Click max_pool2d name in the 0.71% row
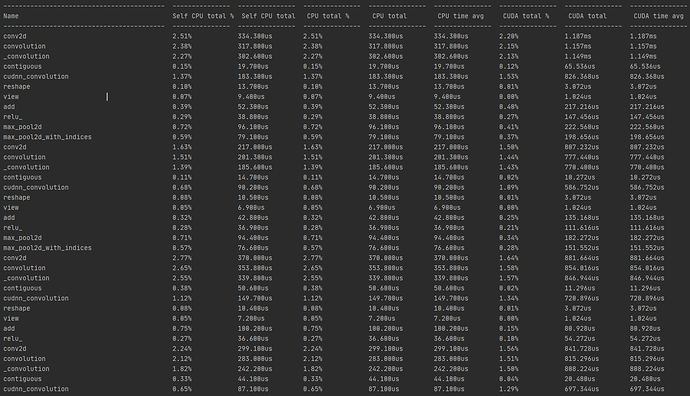 click(x=22, y=238)
